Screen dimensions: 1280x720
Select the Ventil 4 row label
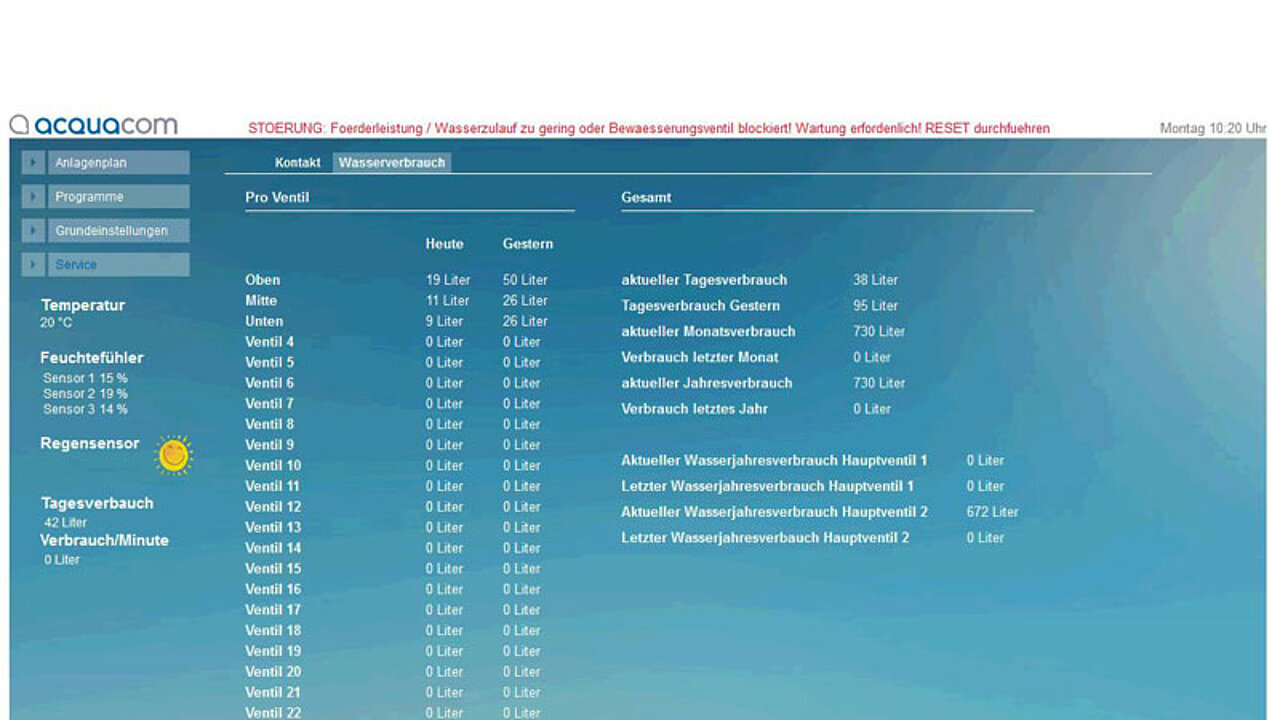pyautogui.click(x=270, y=342)
